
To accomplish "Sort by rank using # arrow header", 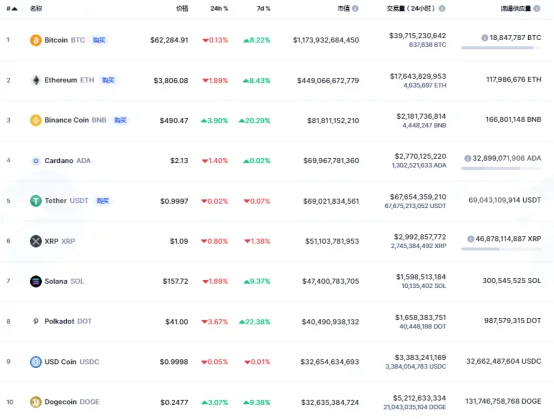I will [x=12, y=8].
